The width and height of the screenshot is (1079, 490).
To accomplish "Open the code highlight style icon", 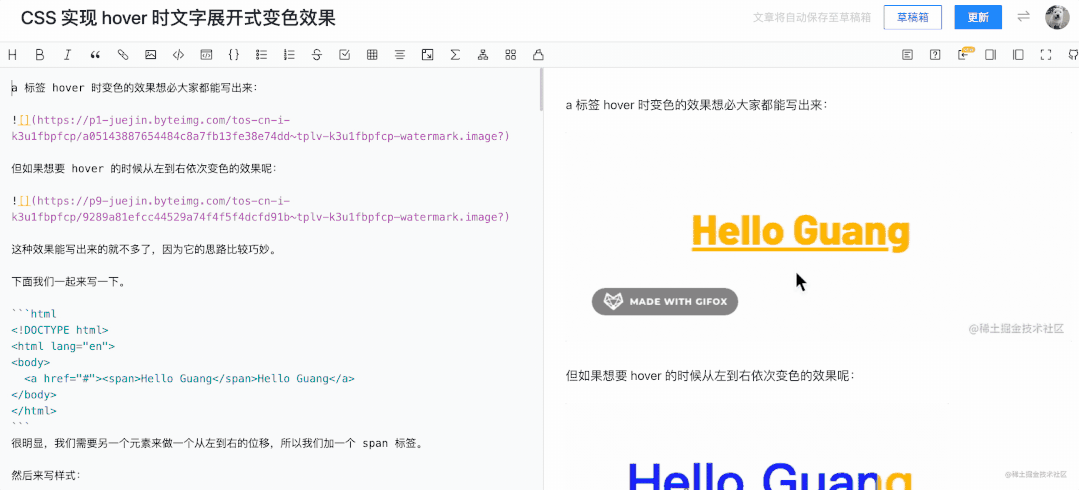I will click(538, 55).
